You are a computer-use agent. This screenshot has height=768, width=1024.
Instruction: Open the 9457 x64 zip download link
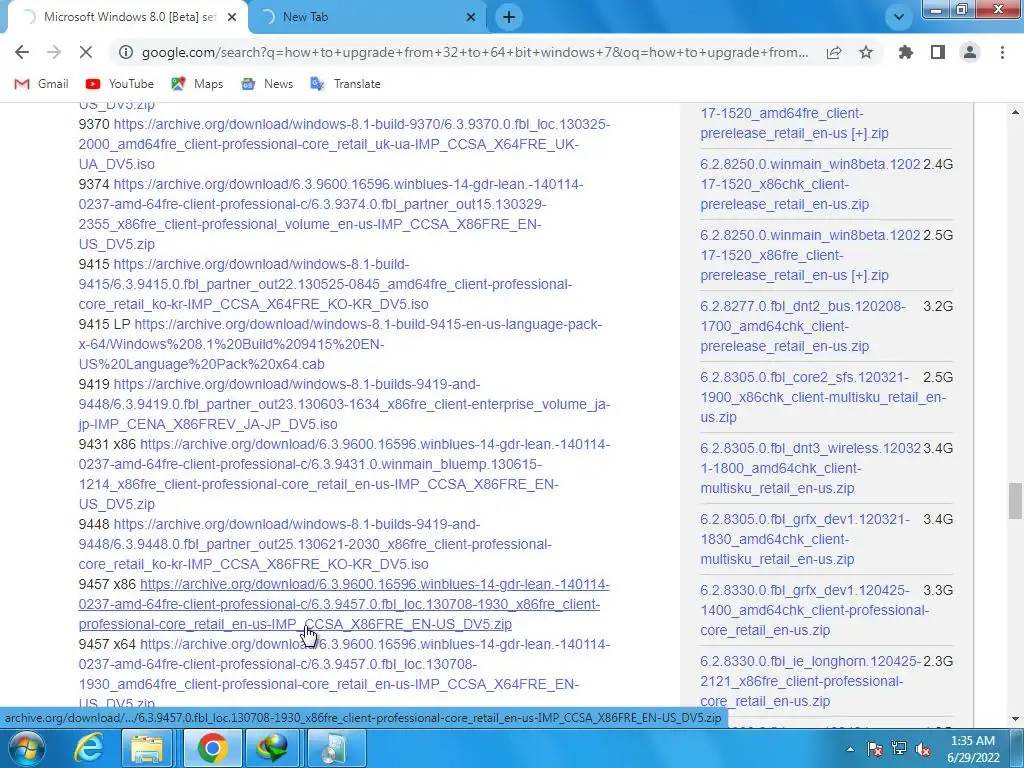(344, 674)
